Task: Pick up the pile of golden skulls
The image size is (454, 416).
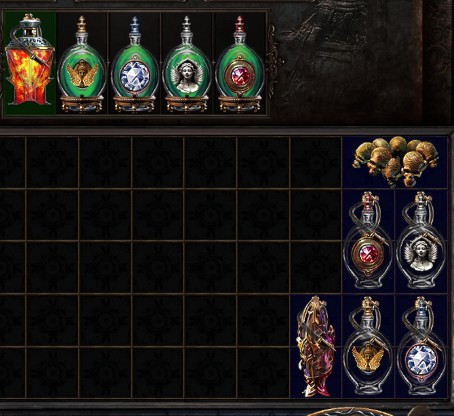Action: [x=395, y=161]
